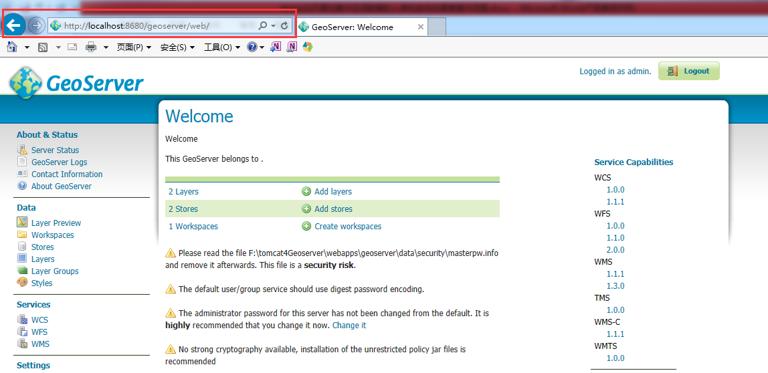The width and height of the screenshot is (768, 373).
Task: Open the WFS 2.0.0 capabilities link
Action: [x=615, y=250]
